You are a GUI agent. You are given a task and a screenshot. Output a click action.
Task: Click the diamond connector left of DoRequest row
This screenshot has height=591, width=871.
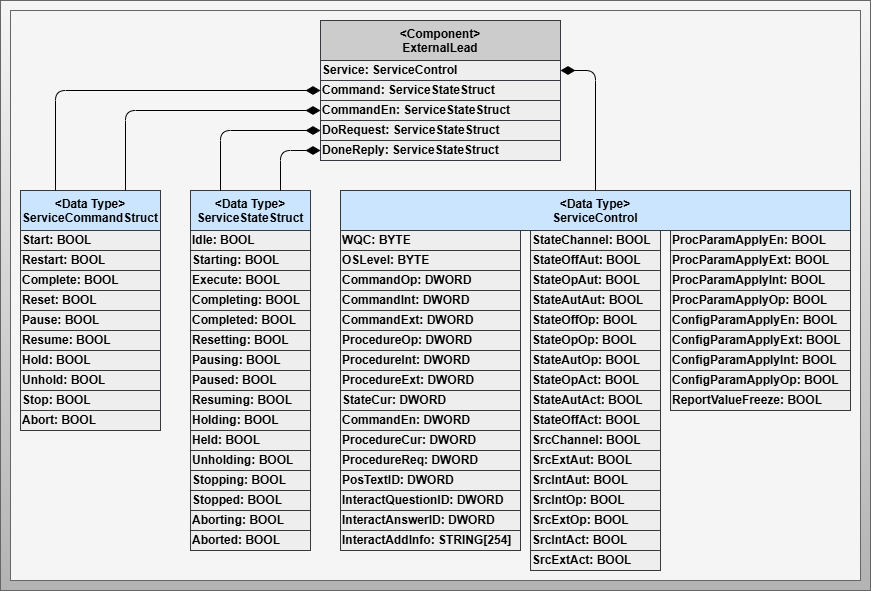[x=313, y=130]
